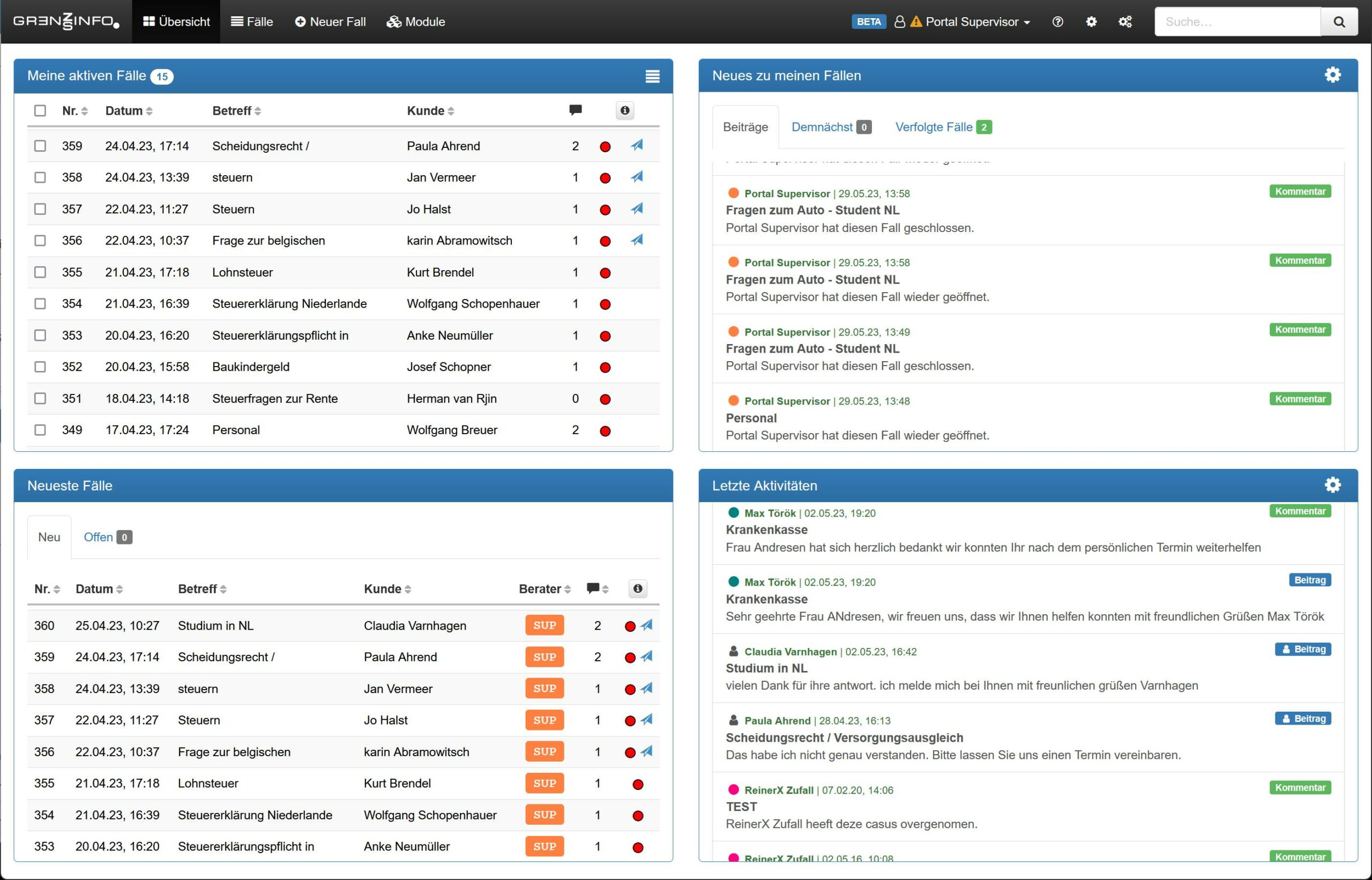Open the single gear settings icon in navbar

point(1091,22)
